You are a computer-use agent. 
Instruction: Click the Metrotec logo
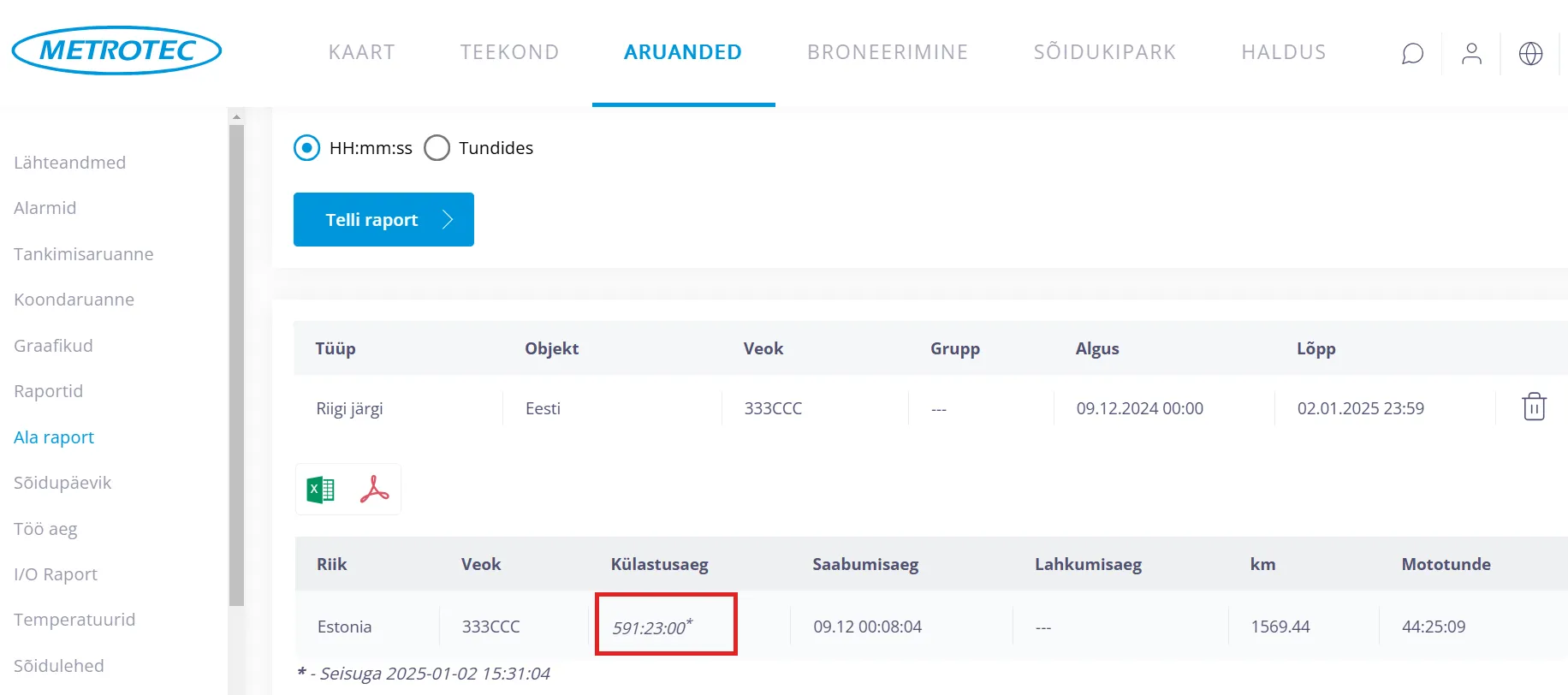point(117,50)
